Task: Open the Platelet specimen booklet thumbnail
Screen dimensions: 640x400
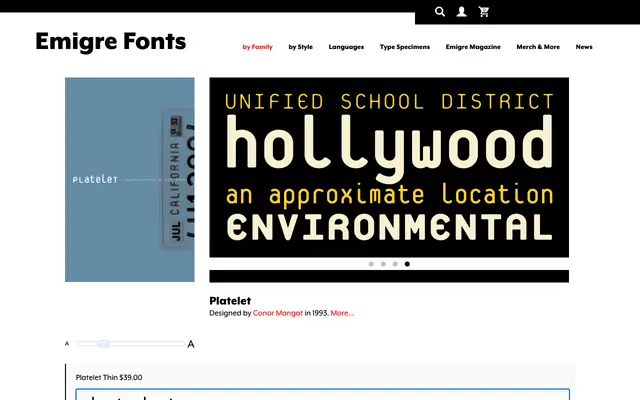Action: pos(130,180)
